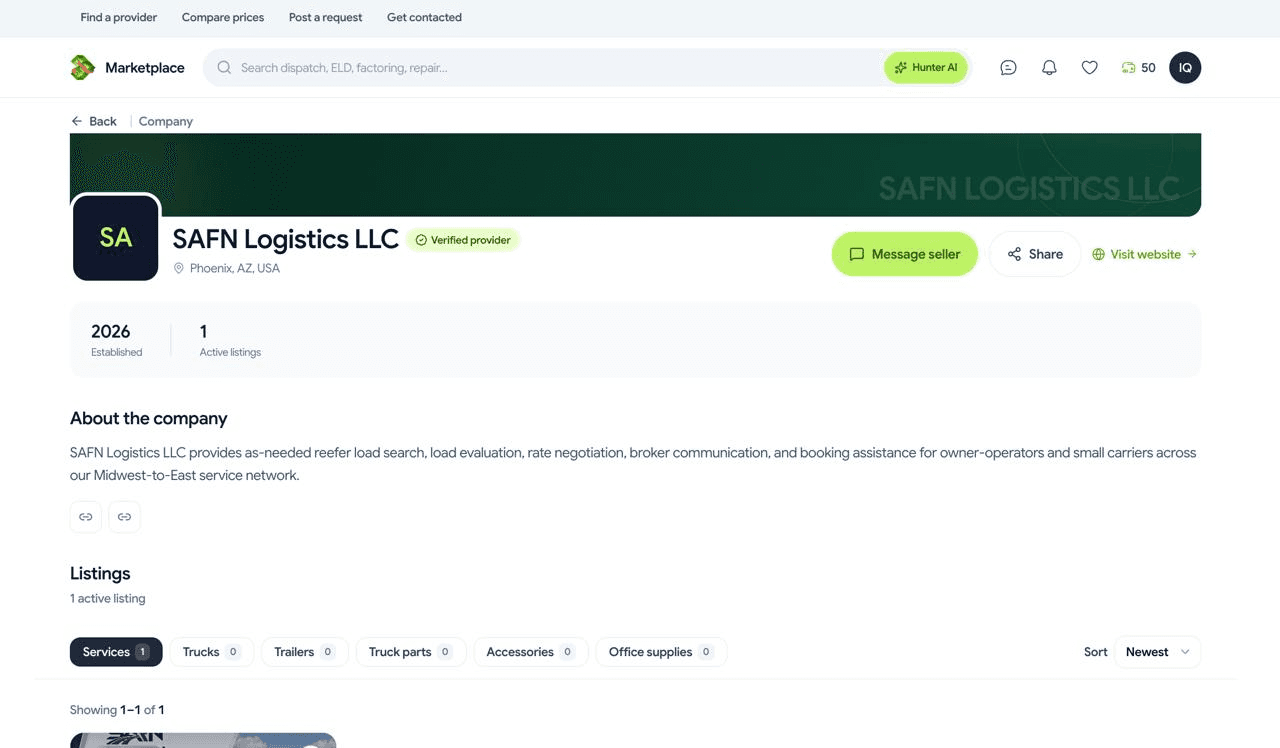The image size is (1280, 748).
Task: Open the messages chat icon
Action: pos(1008,67)
